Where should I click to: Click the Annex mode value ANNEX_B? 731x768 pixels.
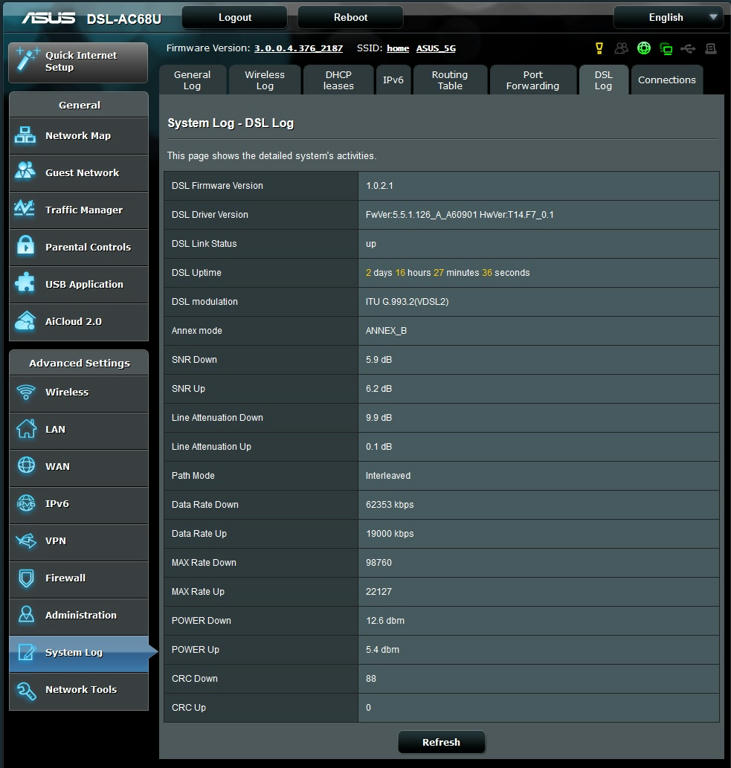[386, 331]
